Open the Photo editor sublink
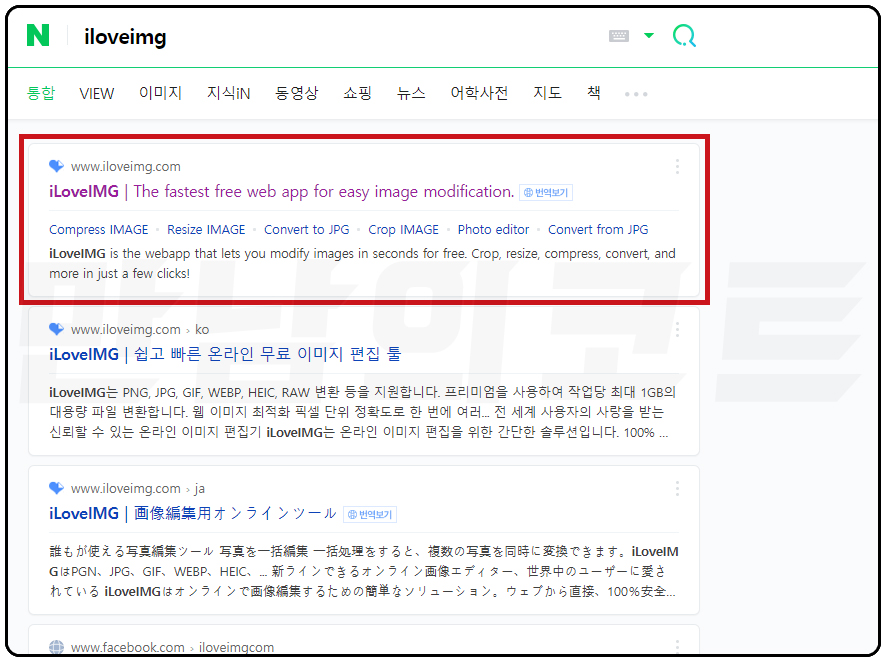The image size is (886, 662). pos(493,229)
